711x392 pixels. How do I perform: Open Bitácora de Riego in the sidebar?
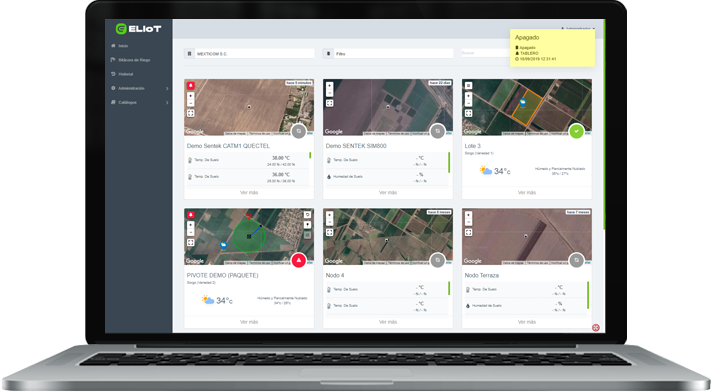pos(134,60)
